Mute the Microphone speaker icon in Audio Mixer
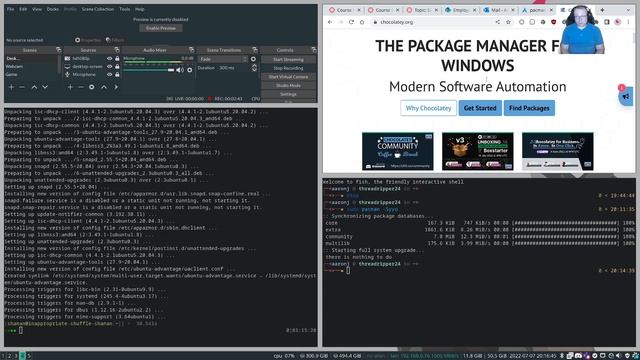Screen dimensions: 640x360 [x=180, y=70]
